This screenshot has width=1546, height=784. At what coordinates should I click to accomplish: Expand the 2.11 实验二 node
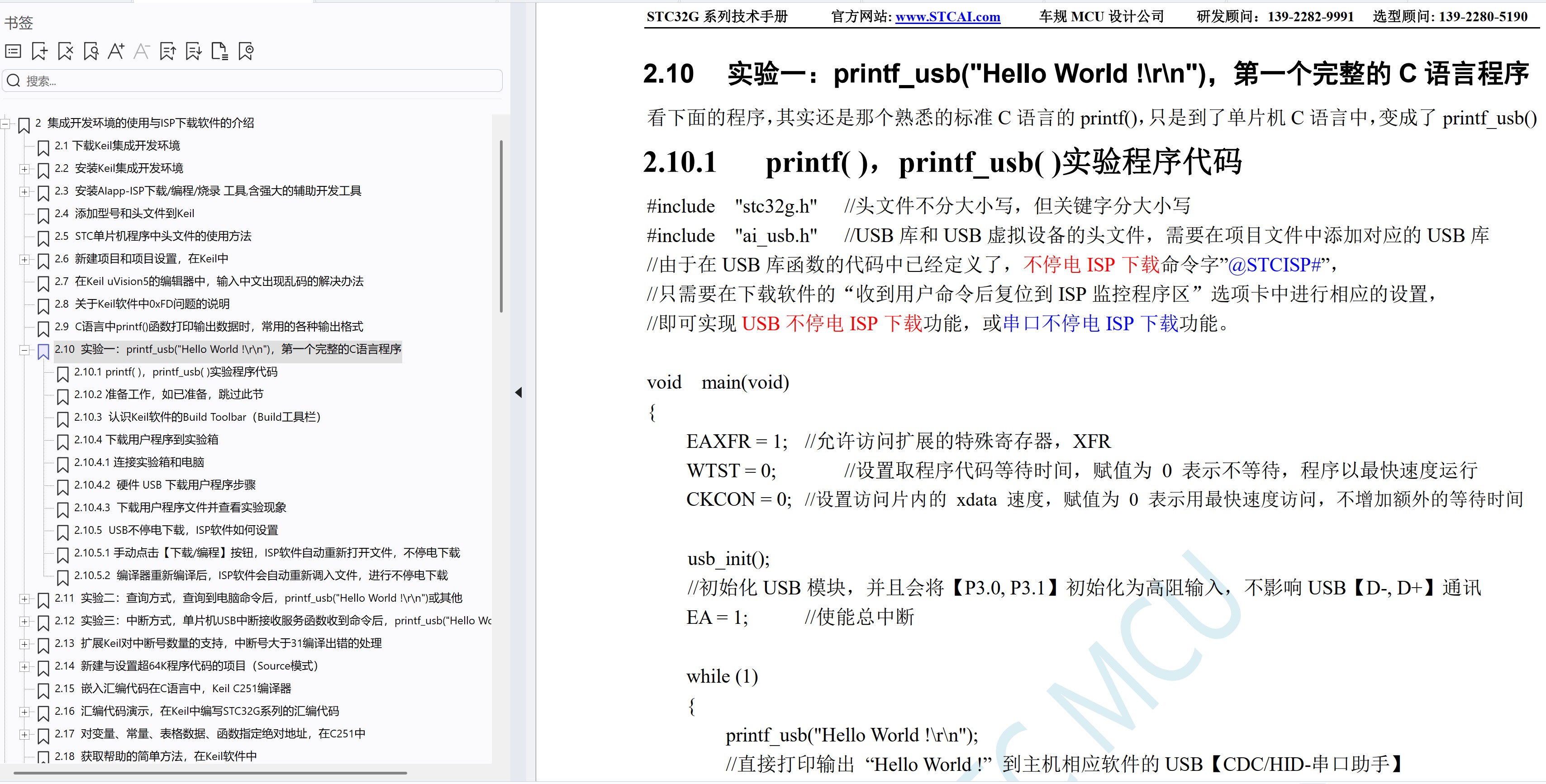(x=24, y=599)
